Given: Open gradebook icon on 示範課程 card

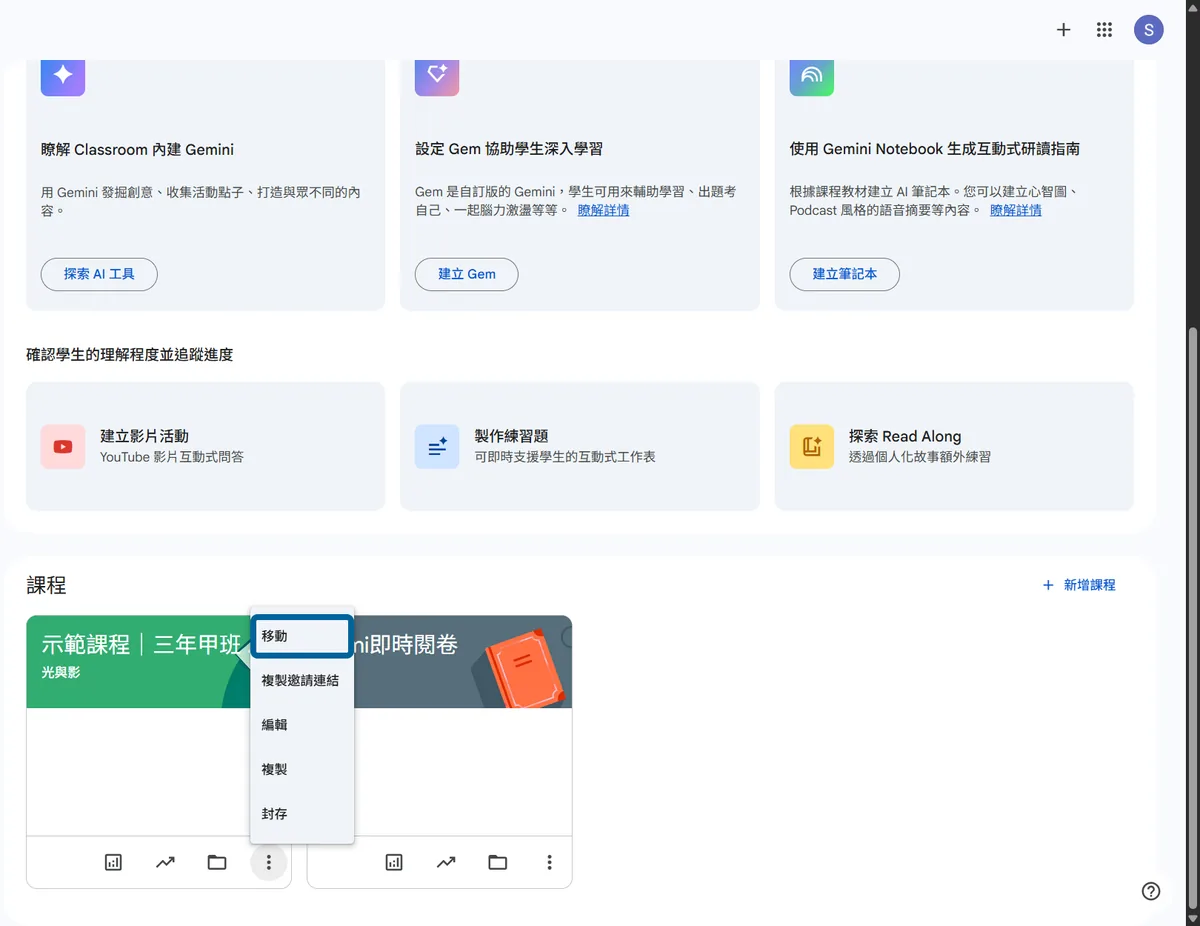Looking at the screenshot, I should pos(113,862).
